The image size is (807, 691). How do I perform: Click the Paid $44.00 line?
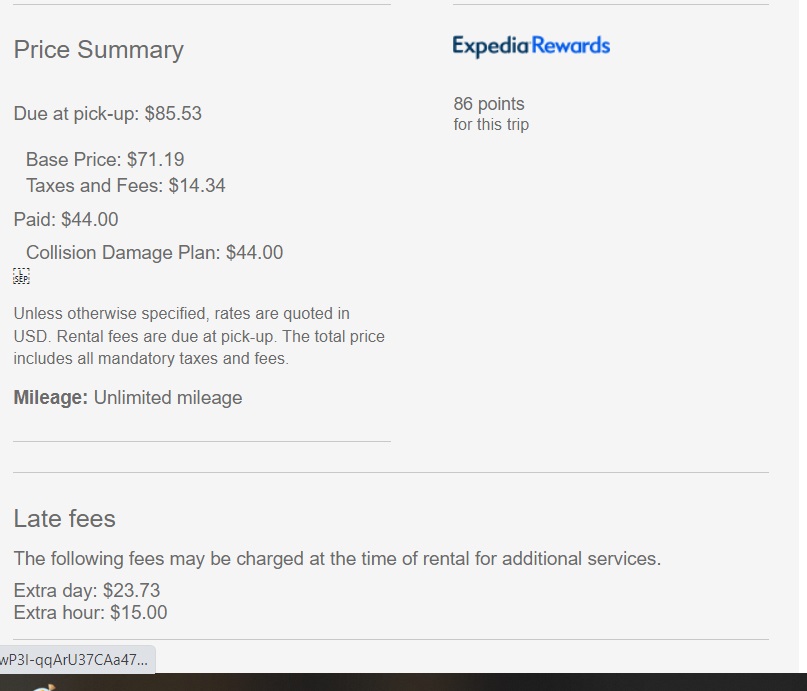pos(66,219)
